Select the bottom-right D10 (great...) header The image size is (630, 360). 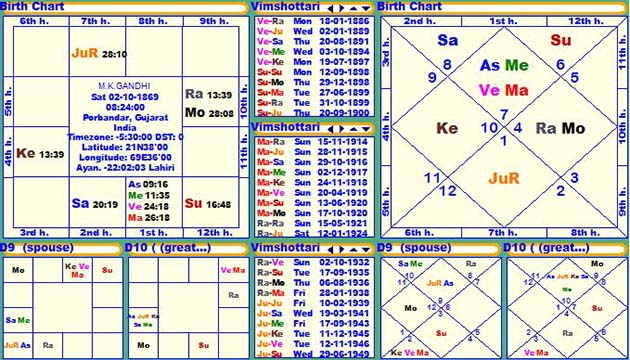tap(566, 249)
